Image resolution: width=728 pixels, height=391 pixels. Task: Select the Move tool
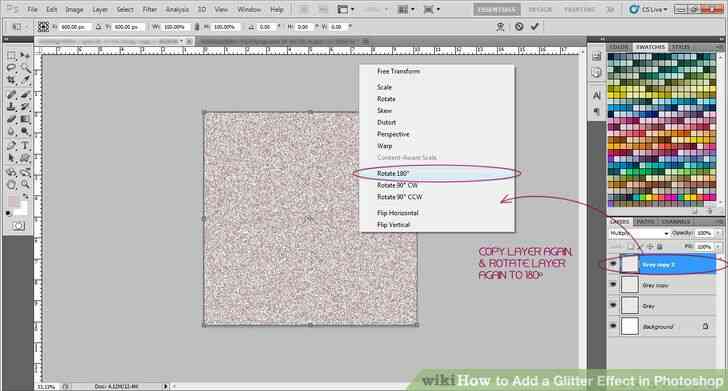coord(25,56)
